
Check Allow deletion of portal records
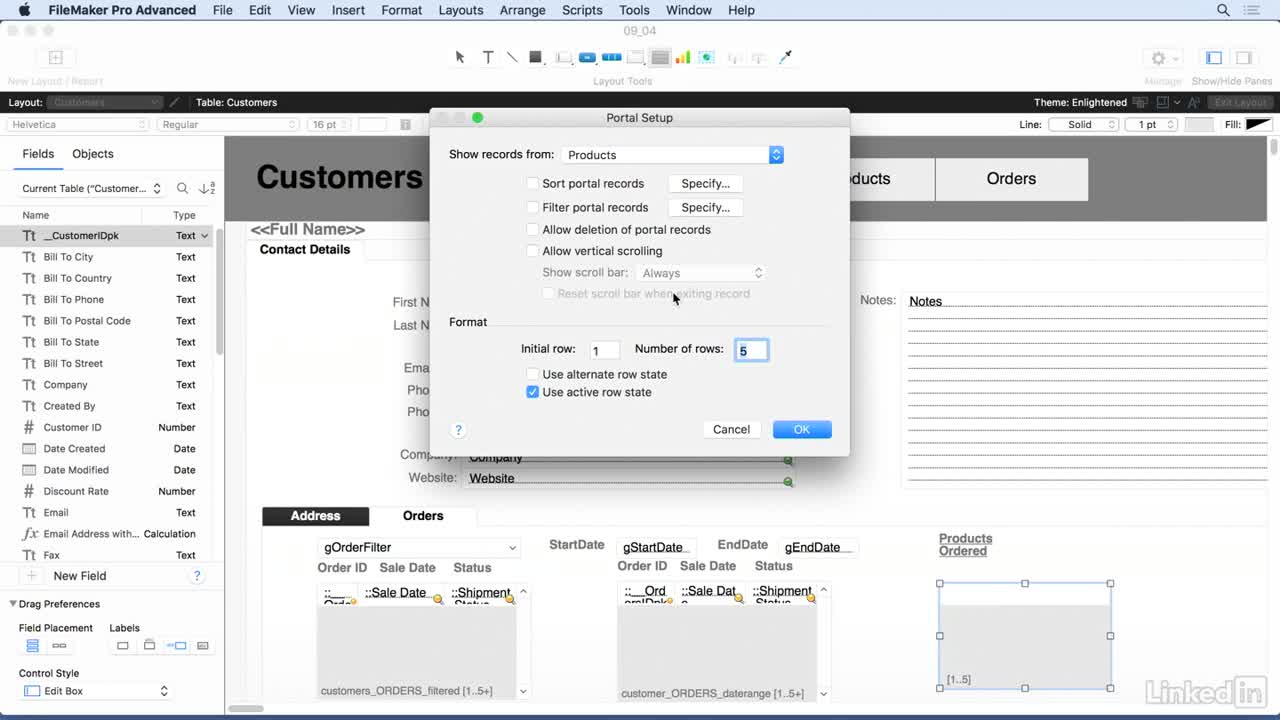tap(533, 229)
